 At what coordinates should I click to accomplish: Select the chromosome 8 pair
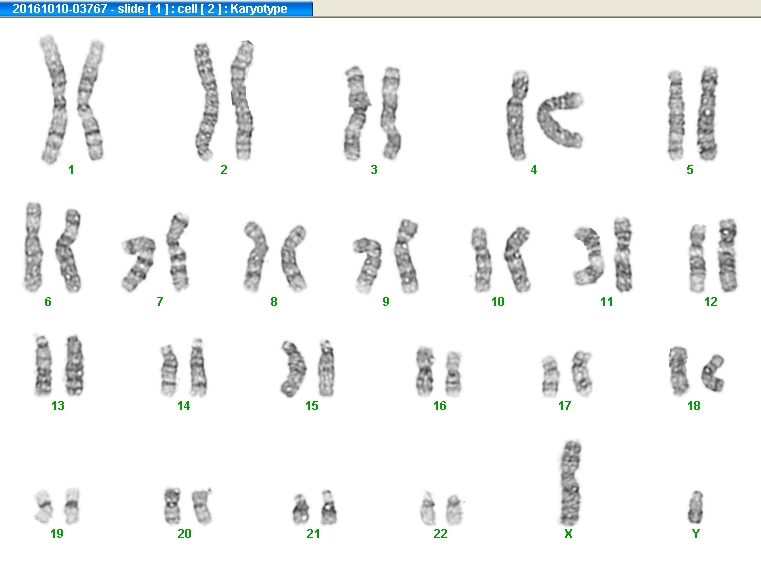[275, 257]
